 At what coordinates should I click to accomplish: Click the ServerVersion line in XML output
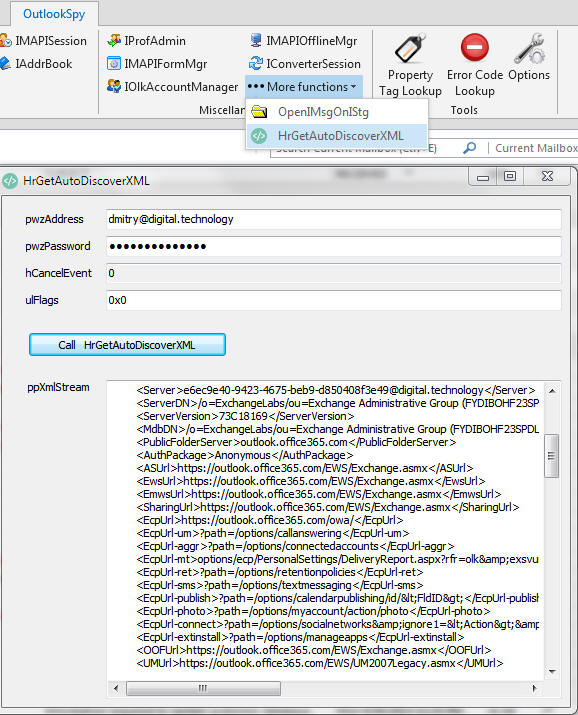coord(245,416)
